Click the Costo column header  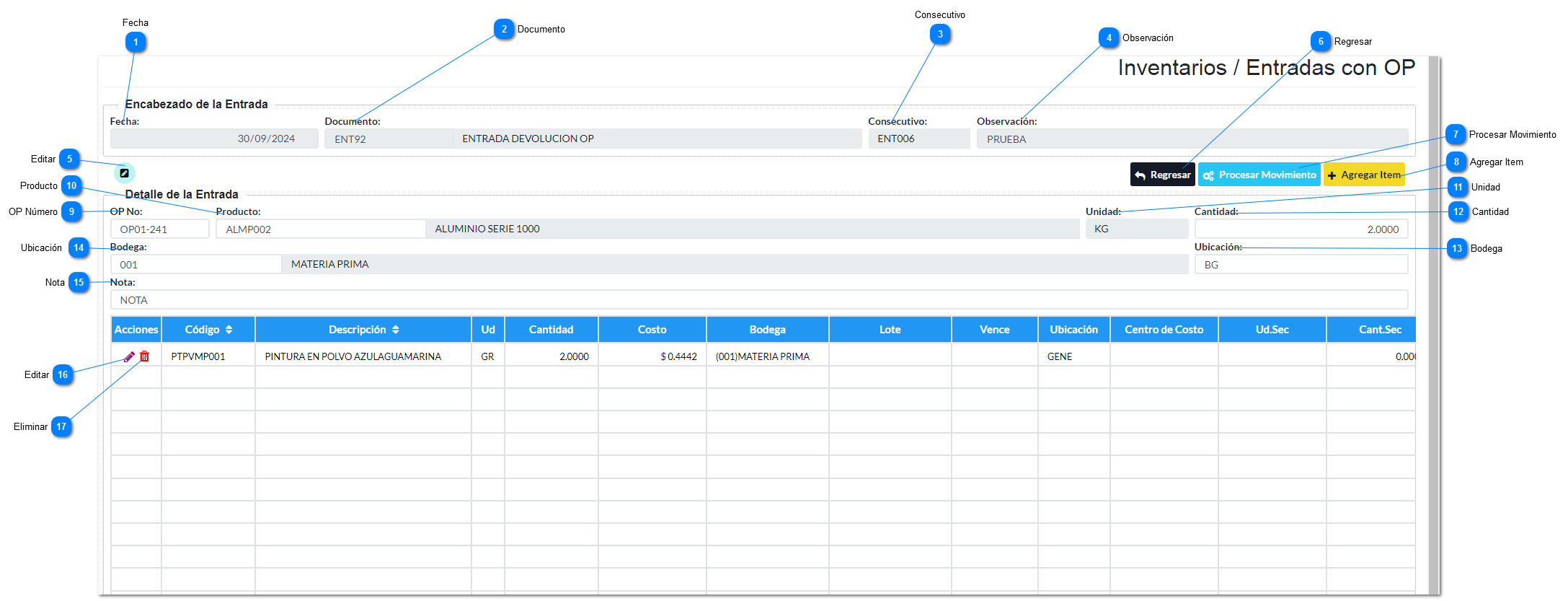pyautogui.click(x=652, y=330)
